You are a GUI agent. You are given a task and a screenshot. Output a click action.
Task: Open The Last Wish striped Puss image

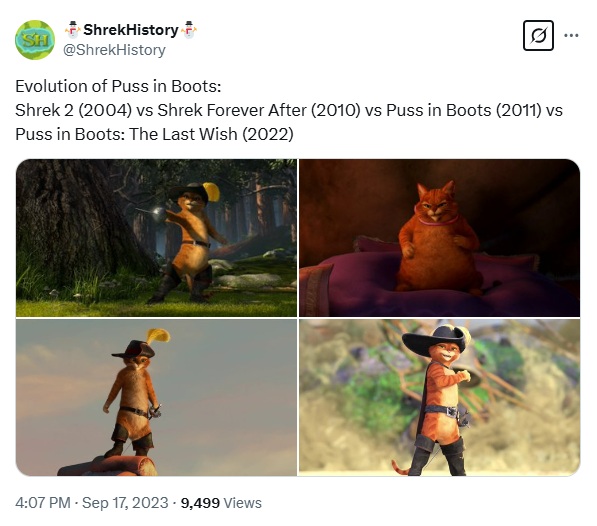tap(440, 397)
